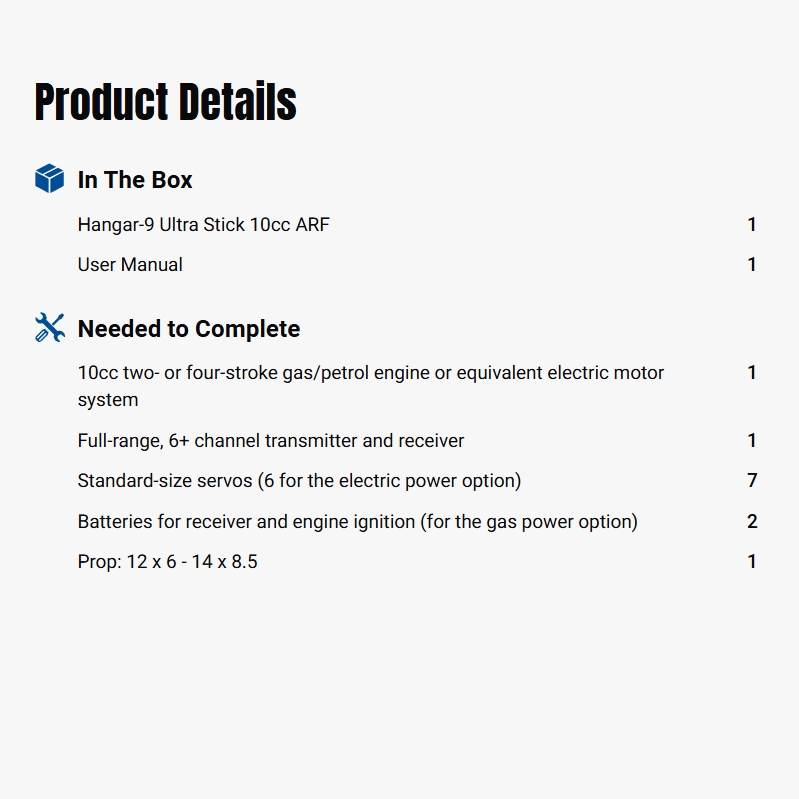This screenshot has width=799, height=799.
Task: Select the Needed to Complete heading
Action: pyautogui.click(x=189, y=329)
